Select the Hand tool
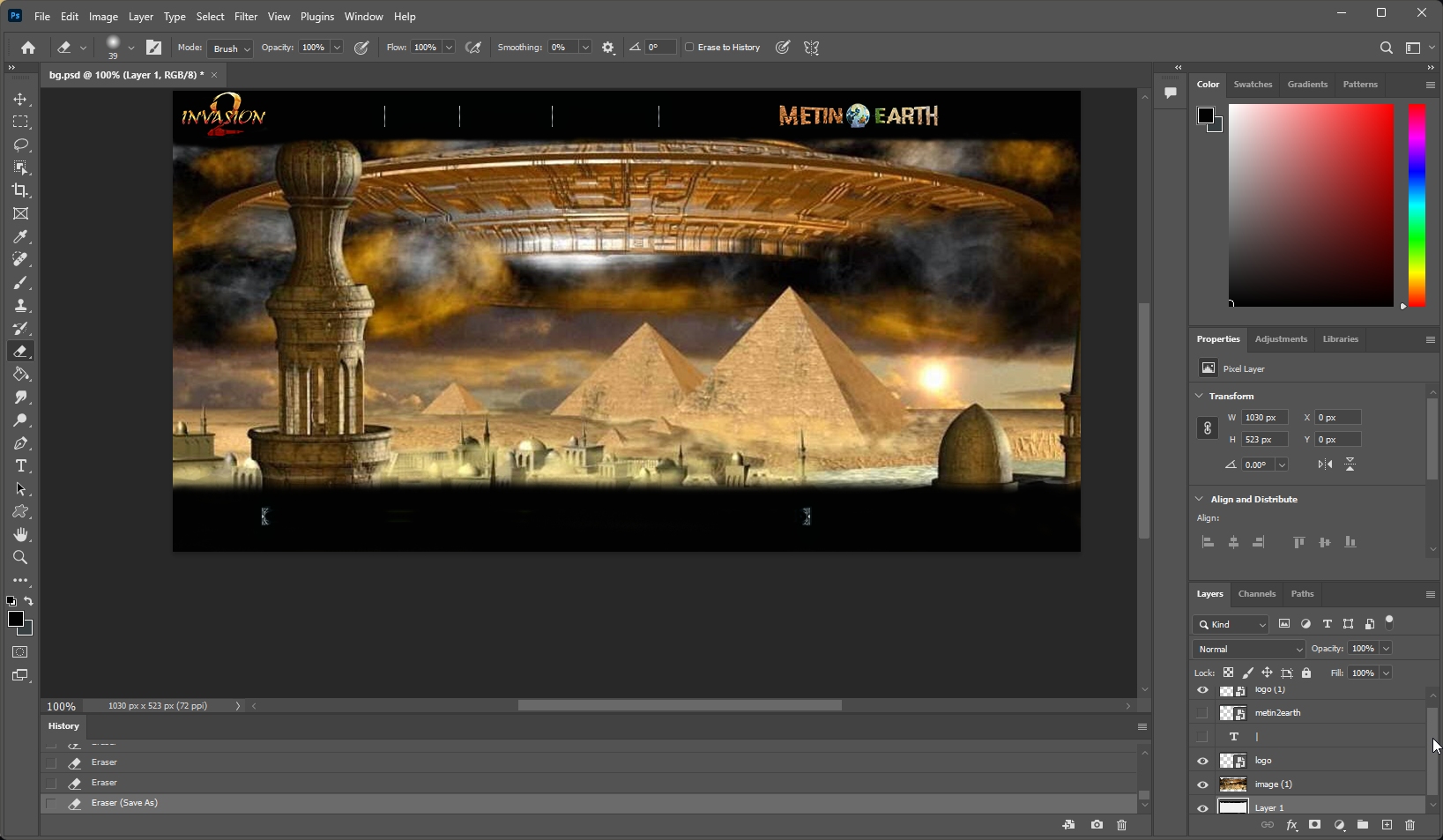Image resolution: width=1443 pixels, height=840 pixels. (20, 535)
